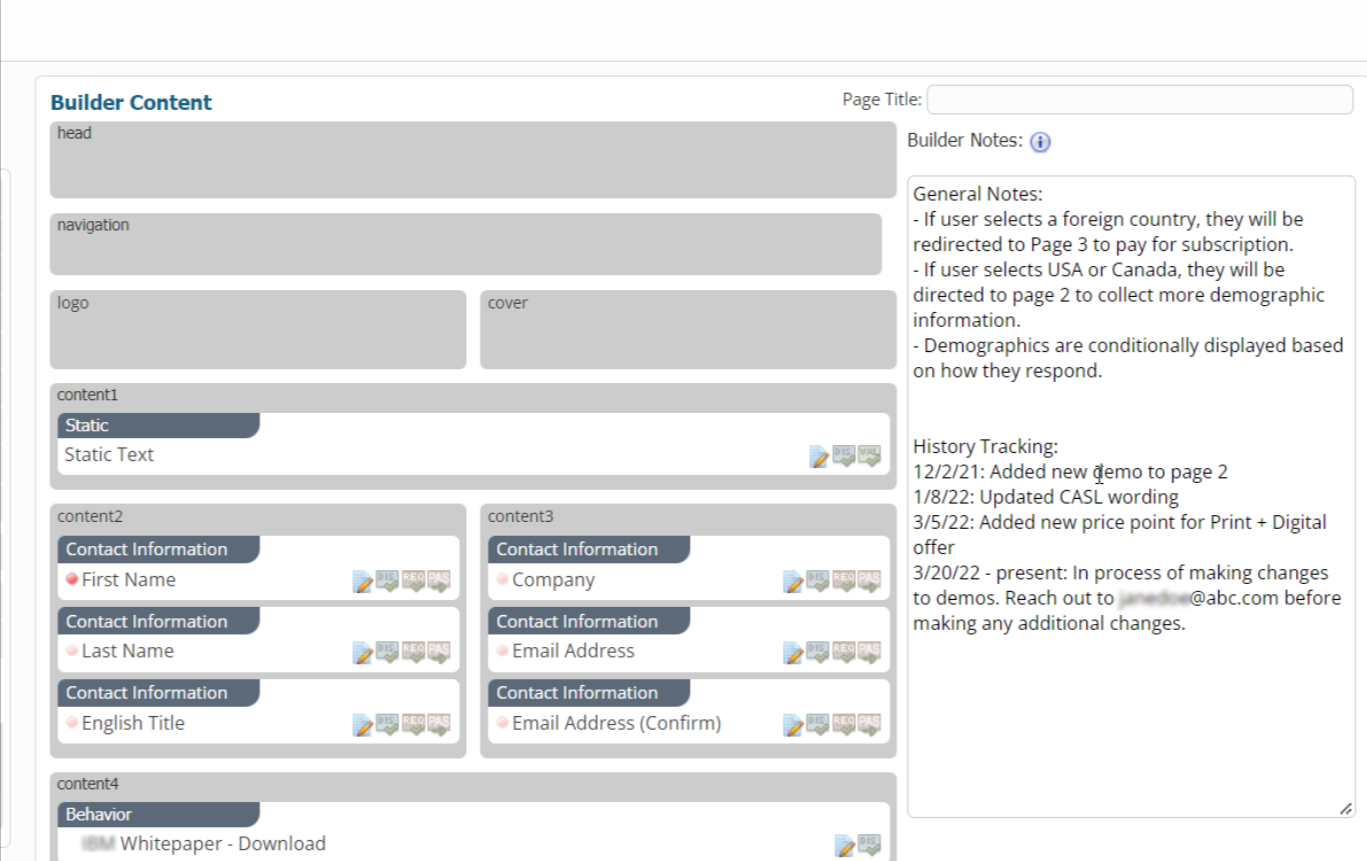Click the VAL icon on the Static Text row
1367x861 pixels.
pos(869,456)
